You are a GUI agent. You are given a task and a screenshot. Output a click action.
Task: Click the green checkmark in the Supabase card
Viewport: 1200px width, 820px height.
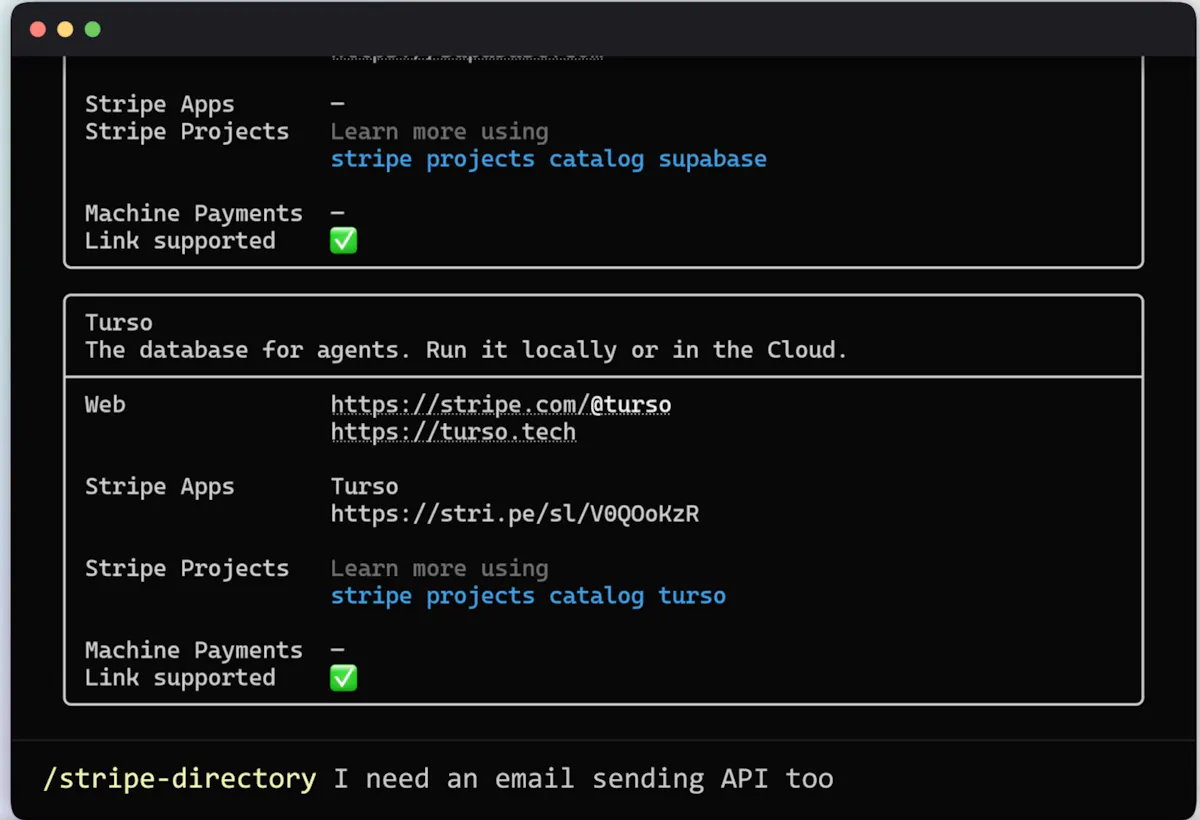point(343,241)
